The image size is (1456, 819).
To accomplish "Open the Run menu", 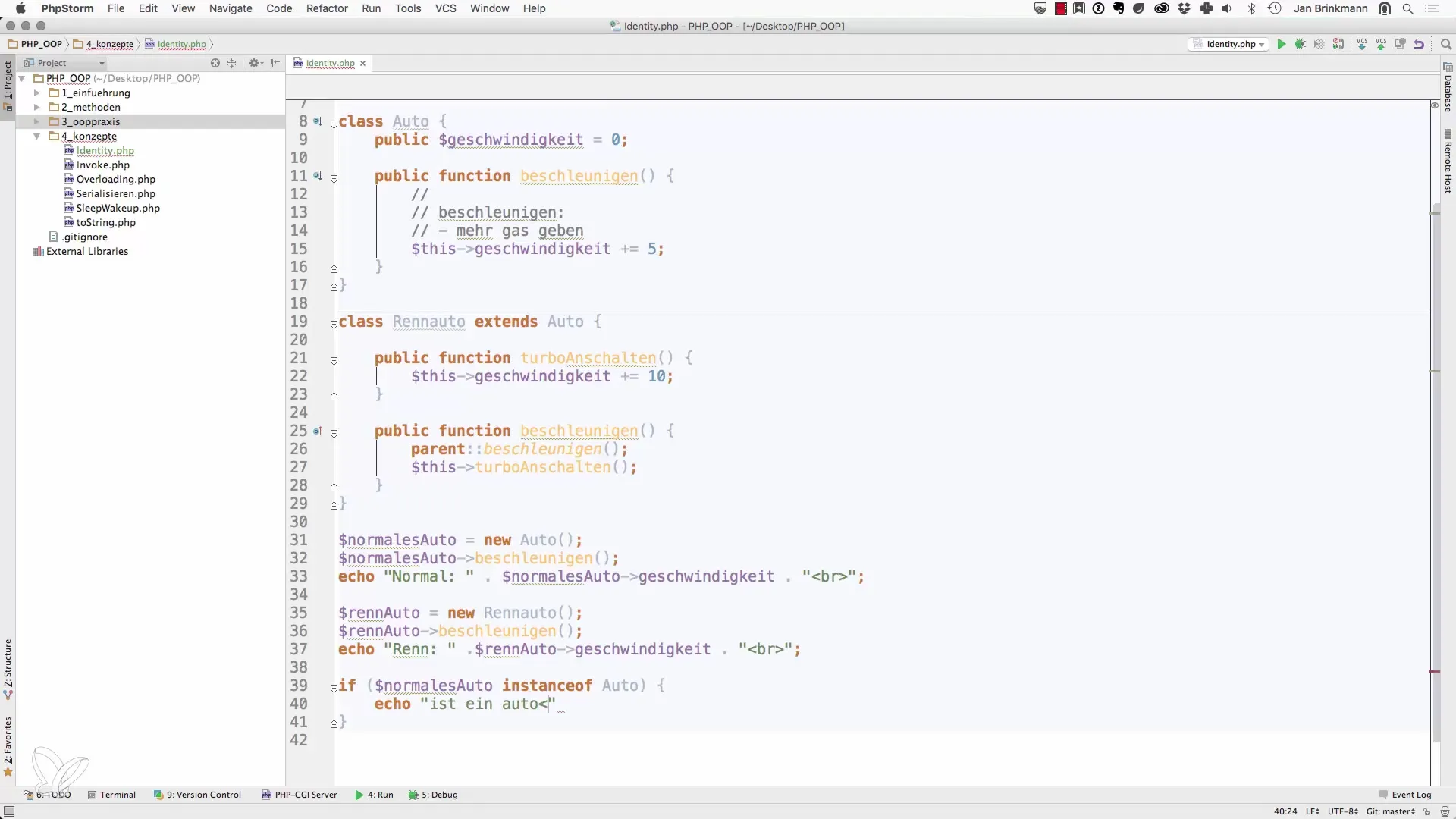I will click(371, 8).
